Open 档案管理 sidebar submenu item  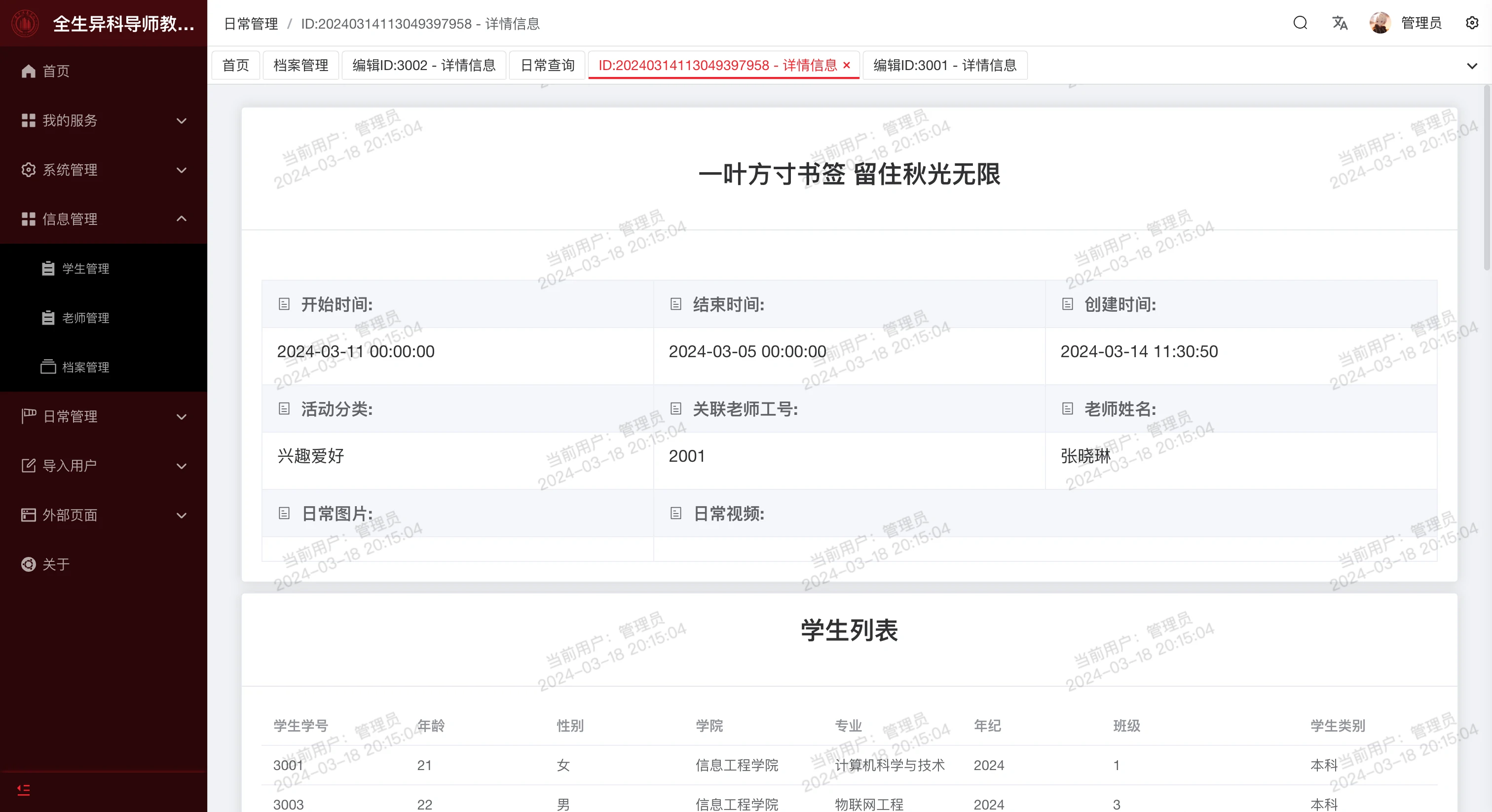tap(86, 367)
